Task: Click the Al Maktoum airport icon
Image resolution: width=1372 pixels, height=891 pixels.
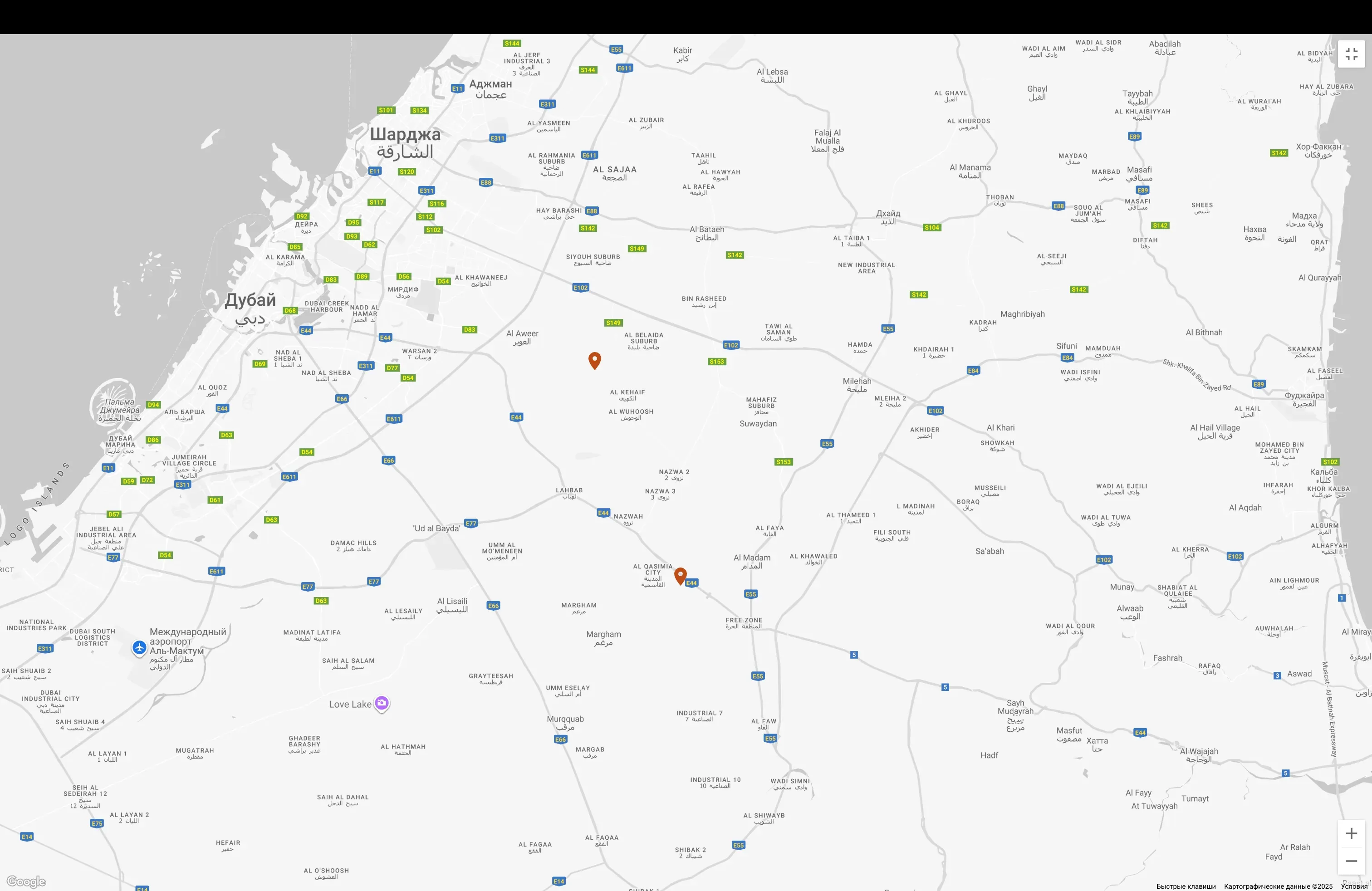Action: point(139,647)
